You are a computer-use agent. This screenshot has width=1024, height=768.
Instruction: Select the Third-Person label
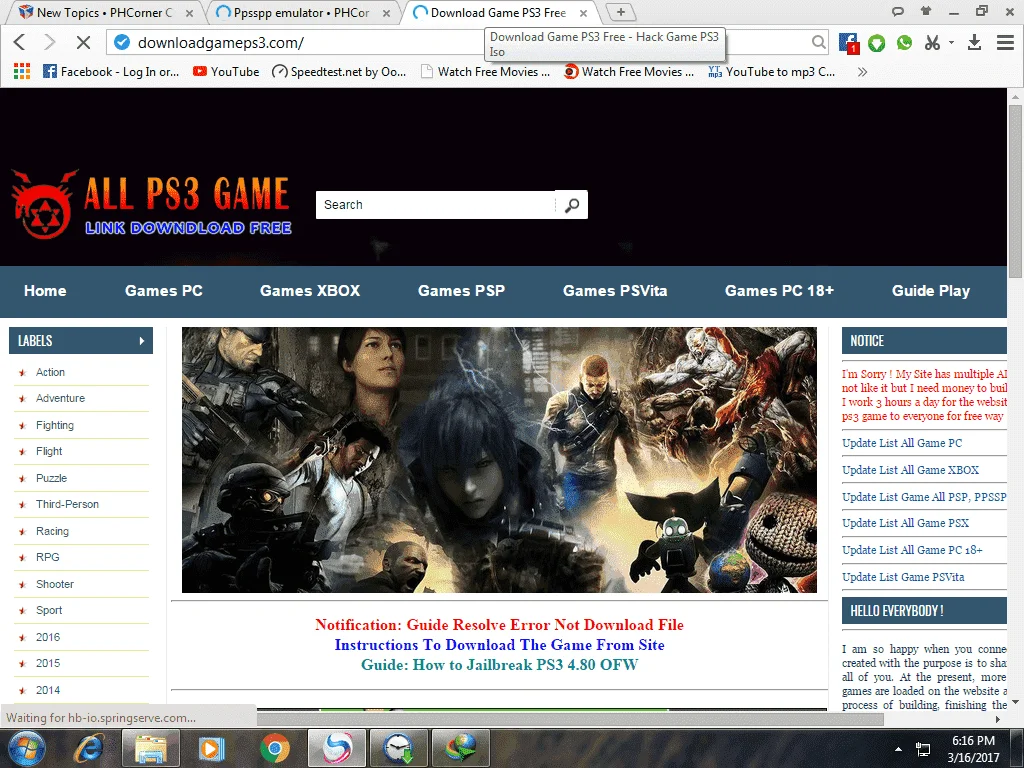click(x=67, y=504)
